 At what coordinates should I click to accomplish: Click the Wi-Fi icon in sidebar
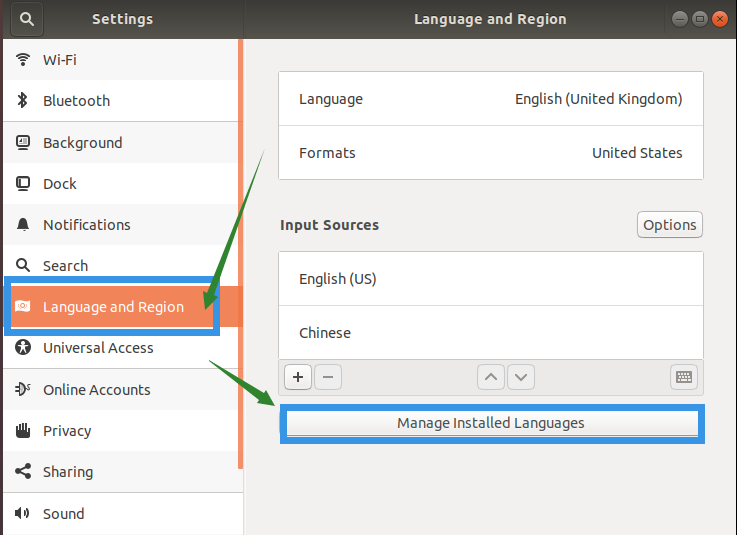coord(23,60)
